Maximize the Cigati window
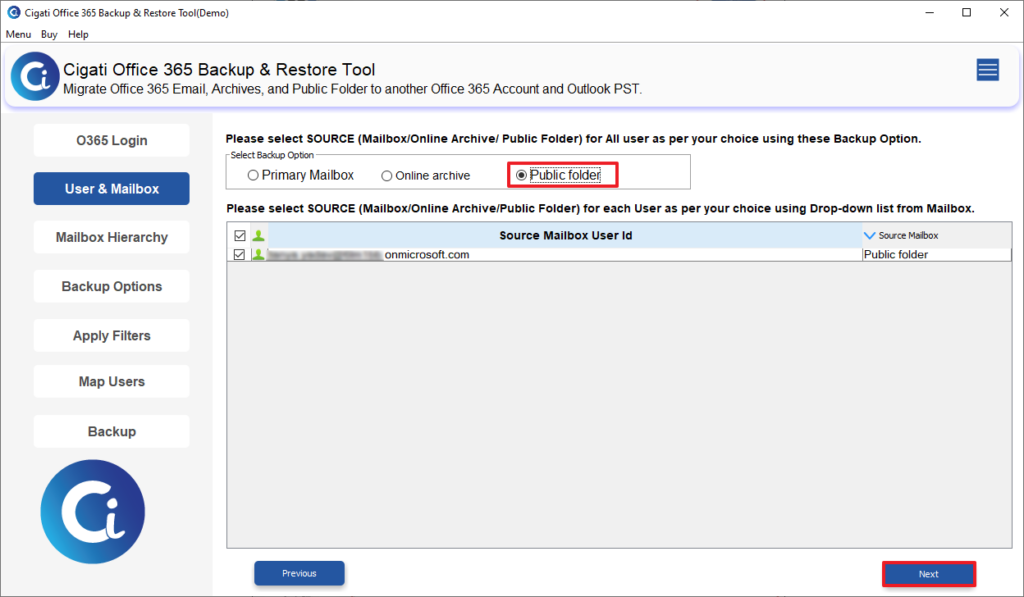 click(967, 12)
